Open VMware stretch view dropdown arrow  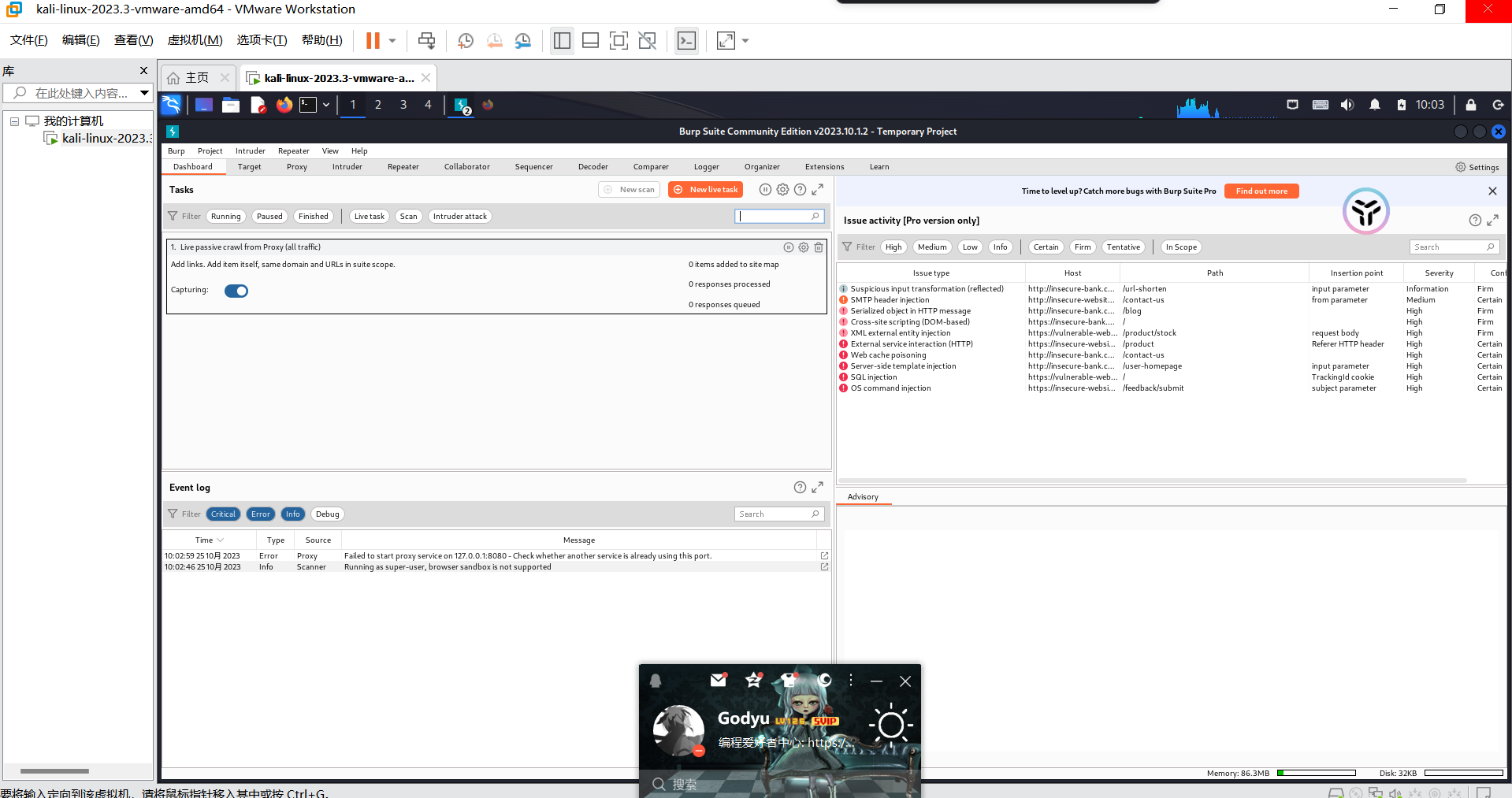pos(745,41)
